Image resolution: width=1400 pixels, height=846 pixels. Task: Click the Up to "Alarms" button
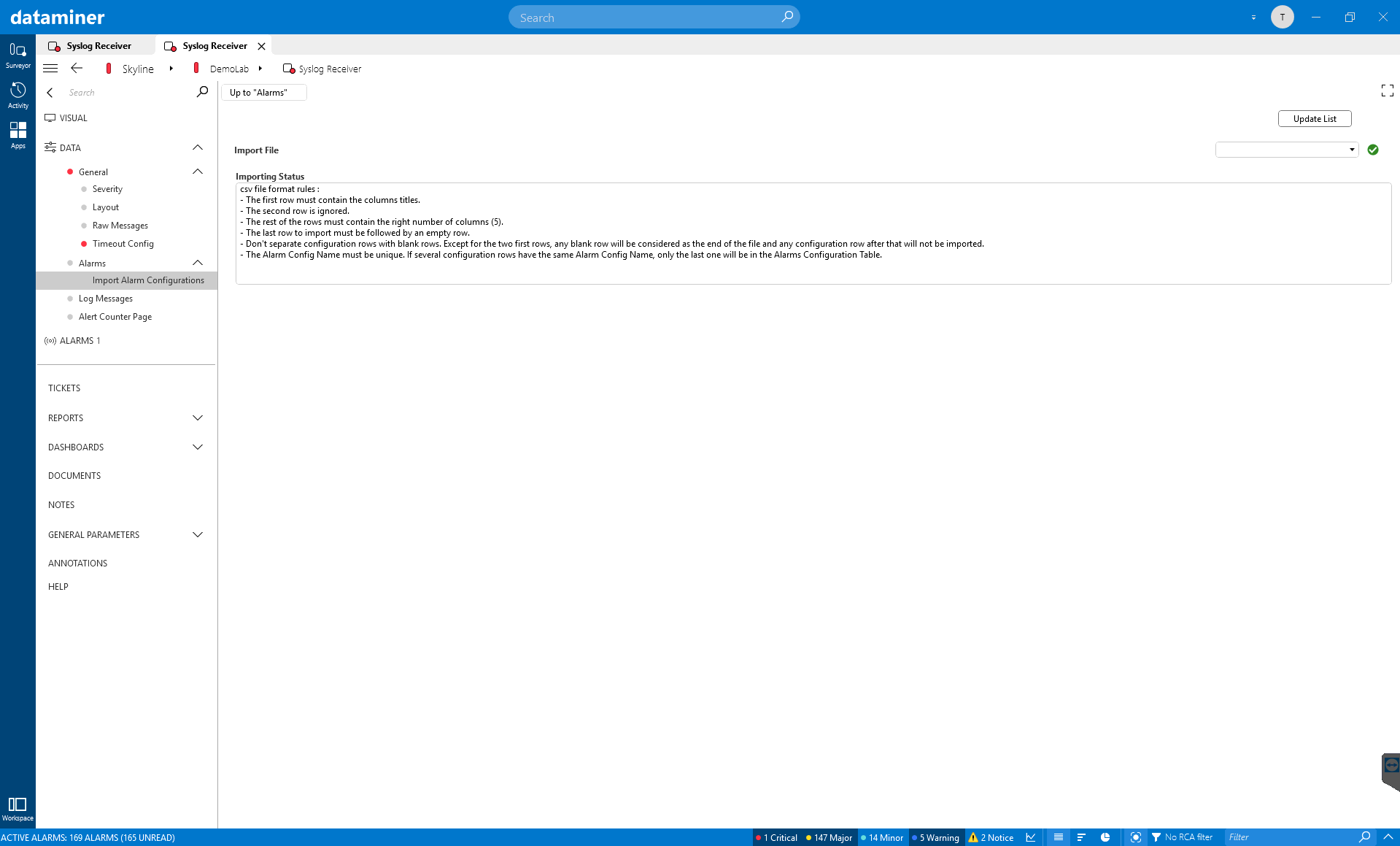[263, 93]
